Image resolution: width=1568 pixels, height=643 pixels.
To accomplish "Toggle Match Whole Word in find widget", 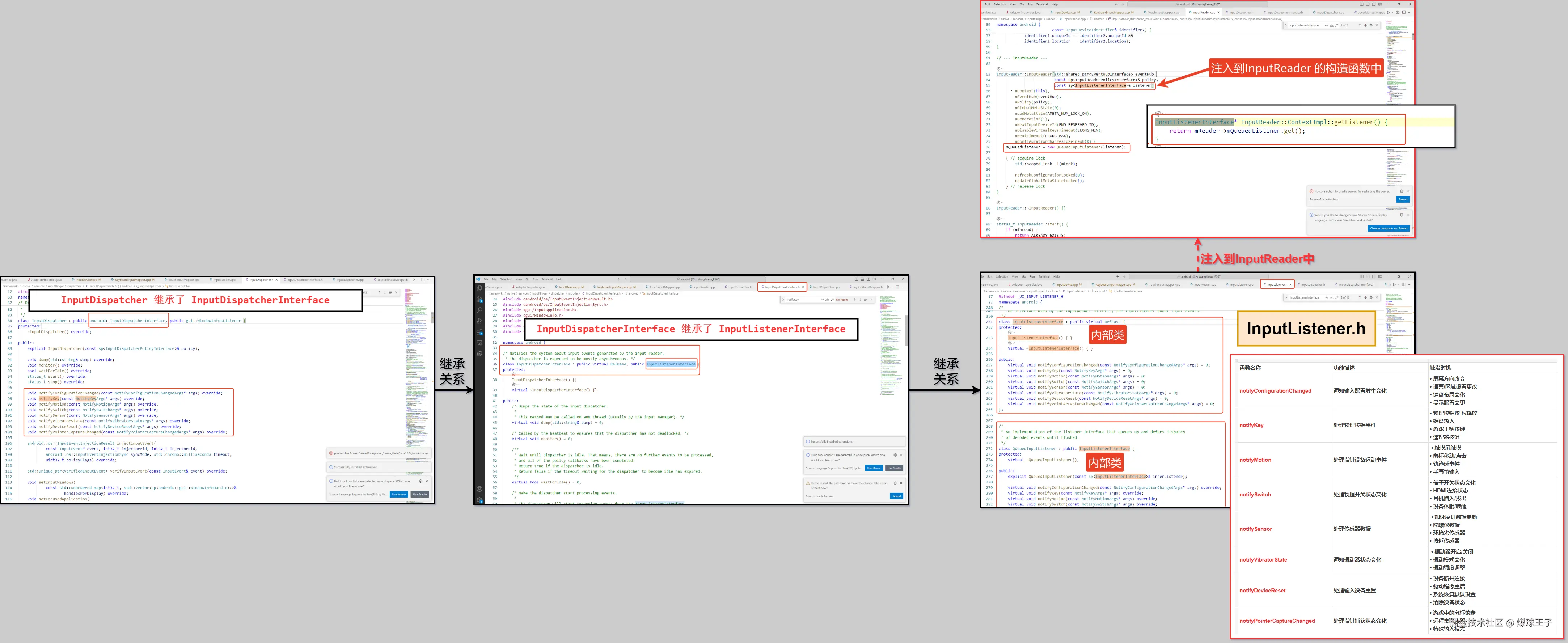I will [827, 300].
